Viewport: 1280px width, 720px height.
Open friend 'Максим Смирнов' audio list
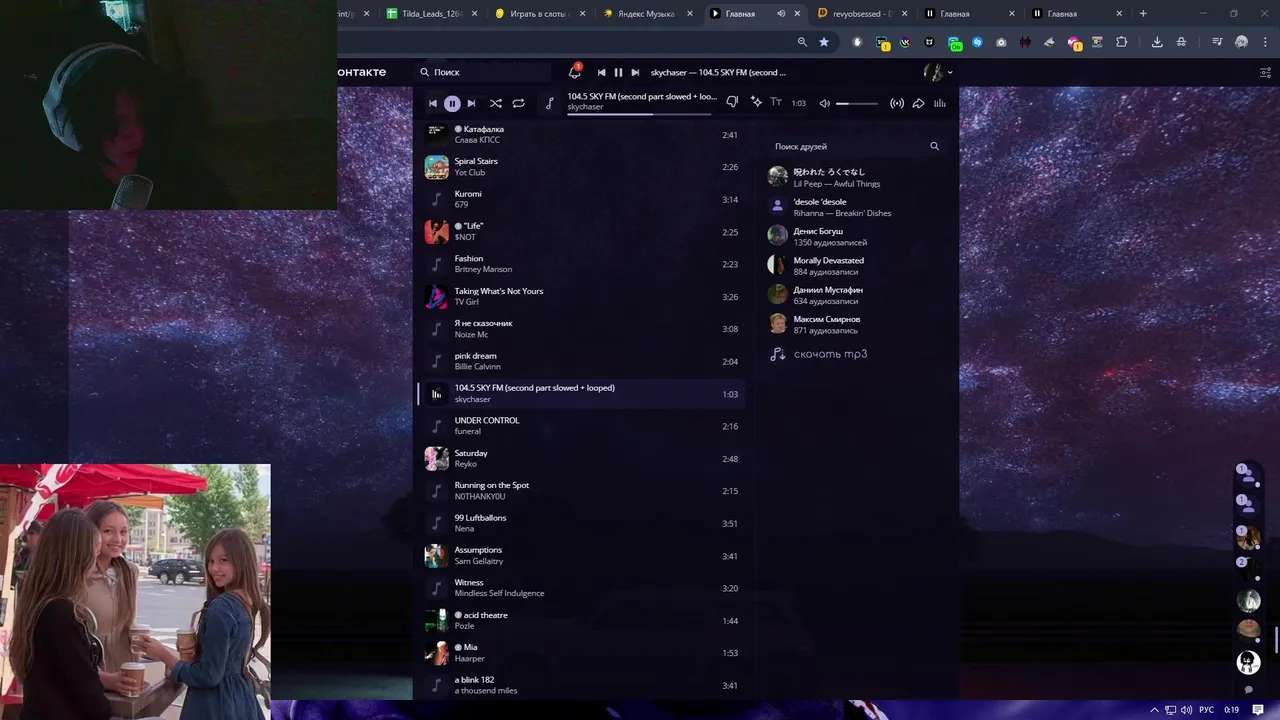click(855, 324)
